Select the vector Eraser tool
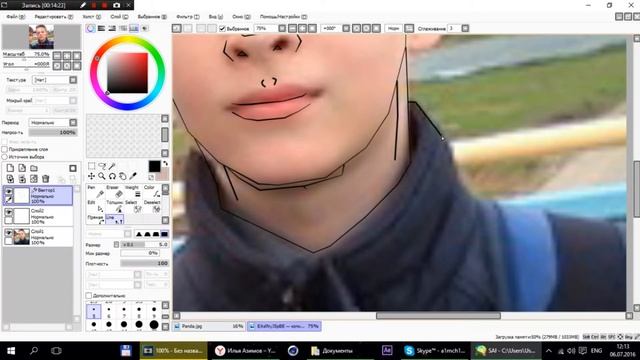Image resolution: width=640 pixels, height=360 pixels. [114, 192]
